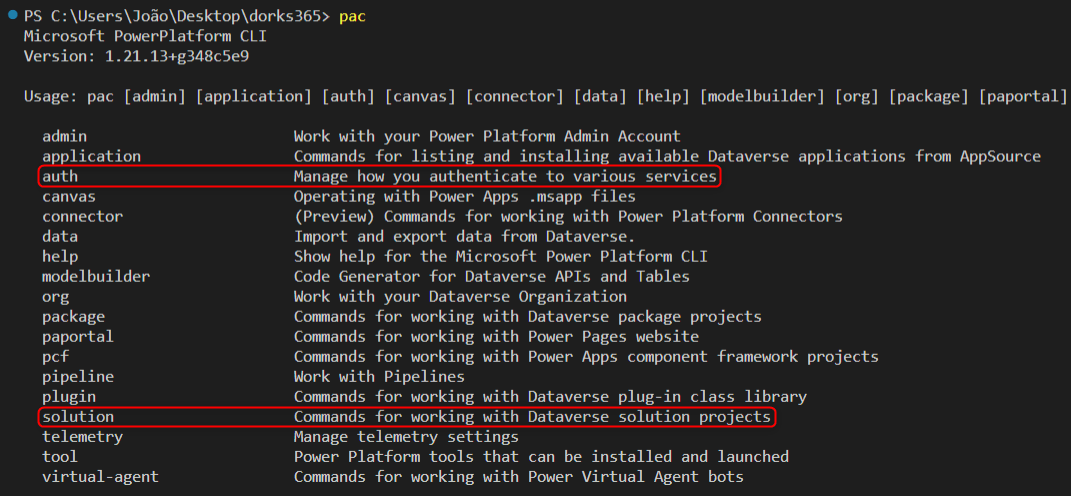Image resolution: width=1071 pixels, height=496 pixels.
Task: Click the 'modelbuilder' command name in the list
Action: click(96, 277)
